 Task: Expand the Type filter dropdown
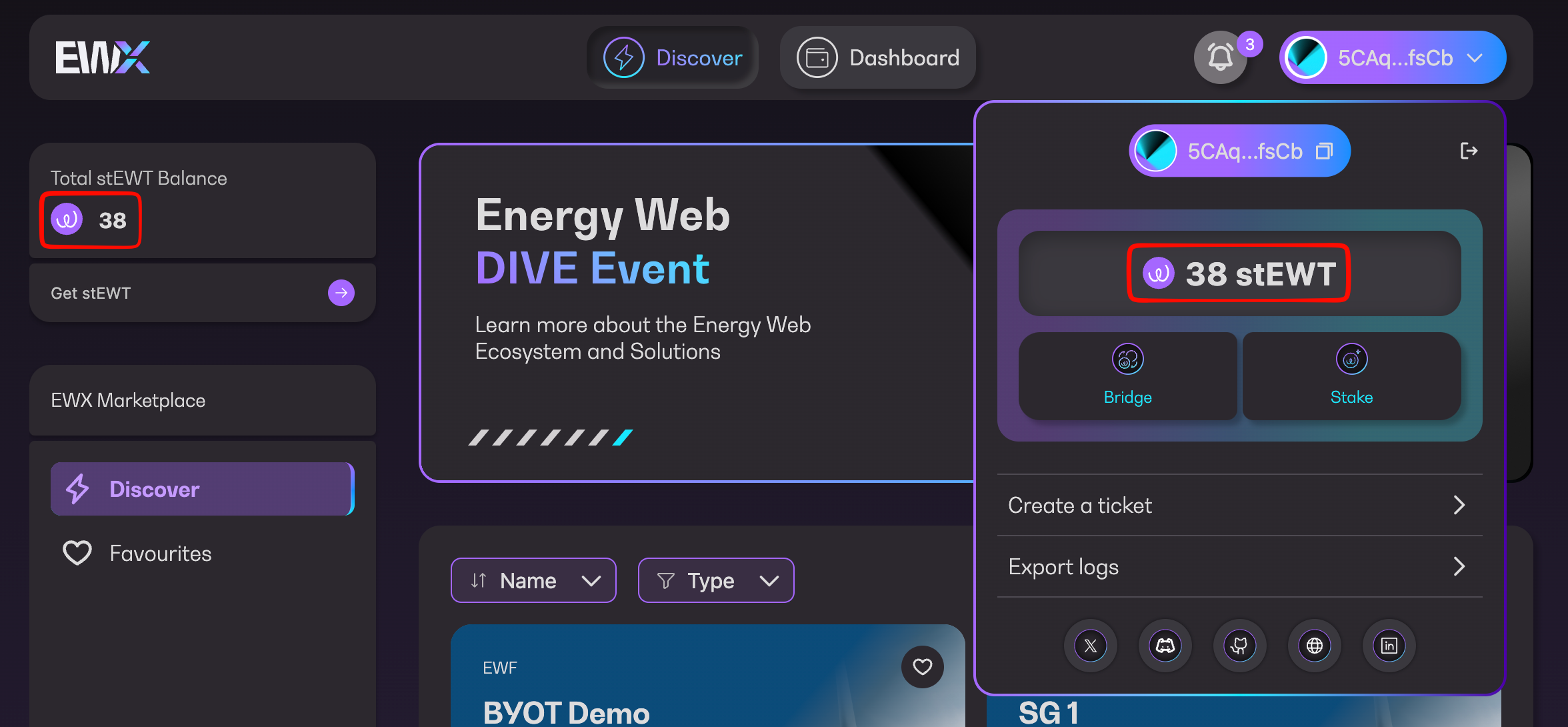tap(716, 580)
